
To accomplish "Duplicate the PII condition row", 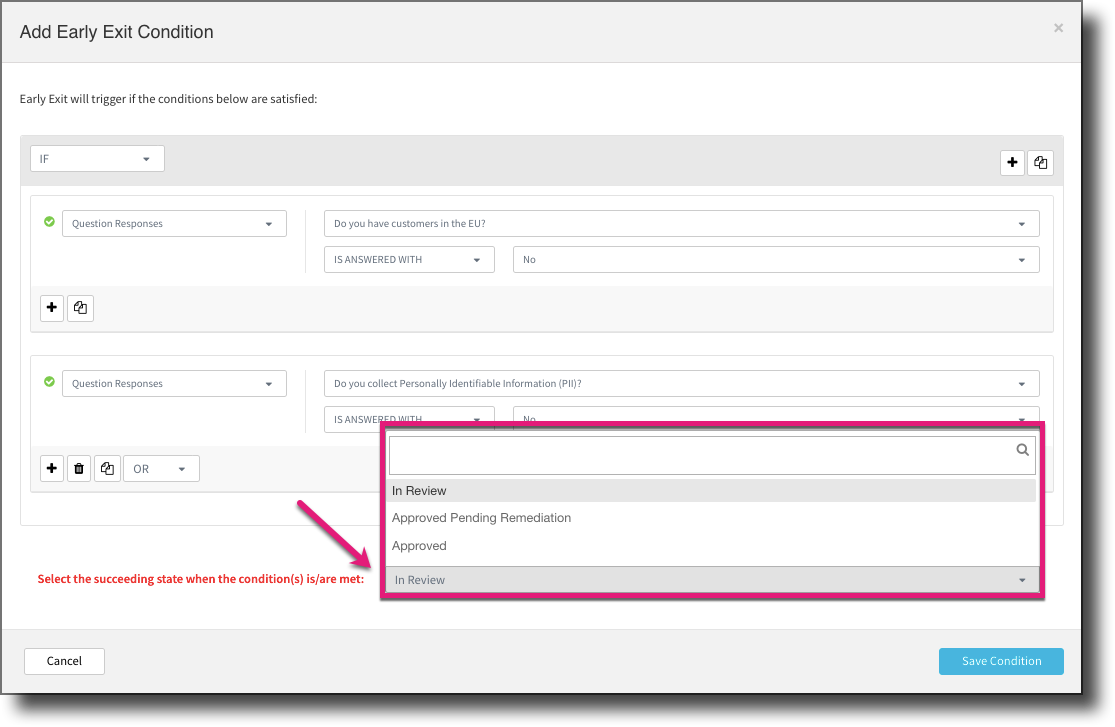I will tap(107, 468).
